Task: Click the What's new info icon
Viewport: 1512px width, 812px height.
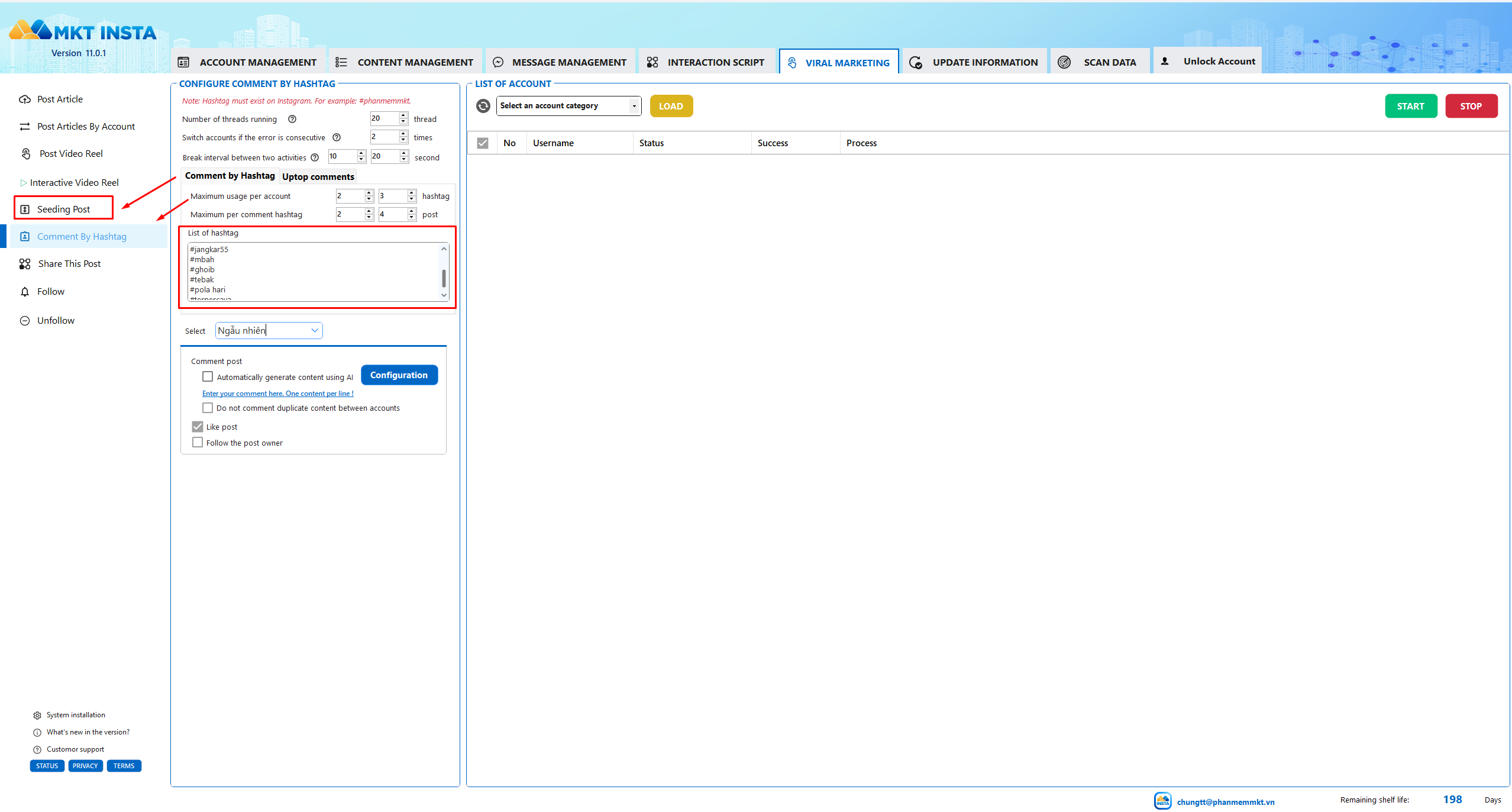Action: pyautogui.click(x=37, y=733)
